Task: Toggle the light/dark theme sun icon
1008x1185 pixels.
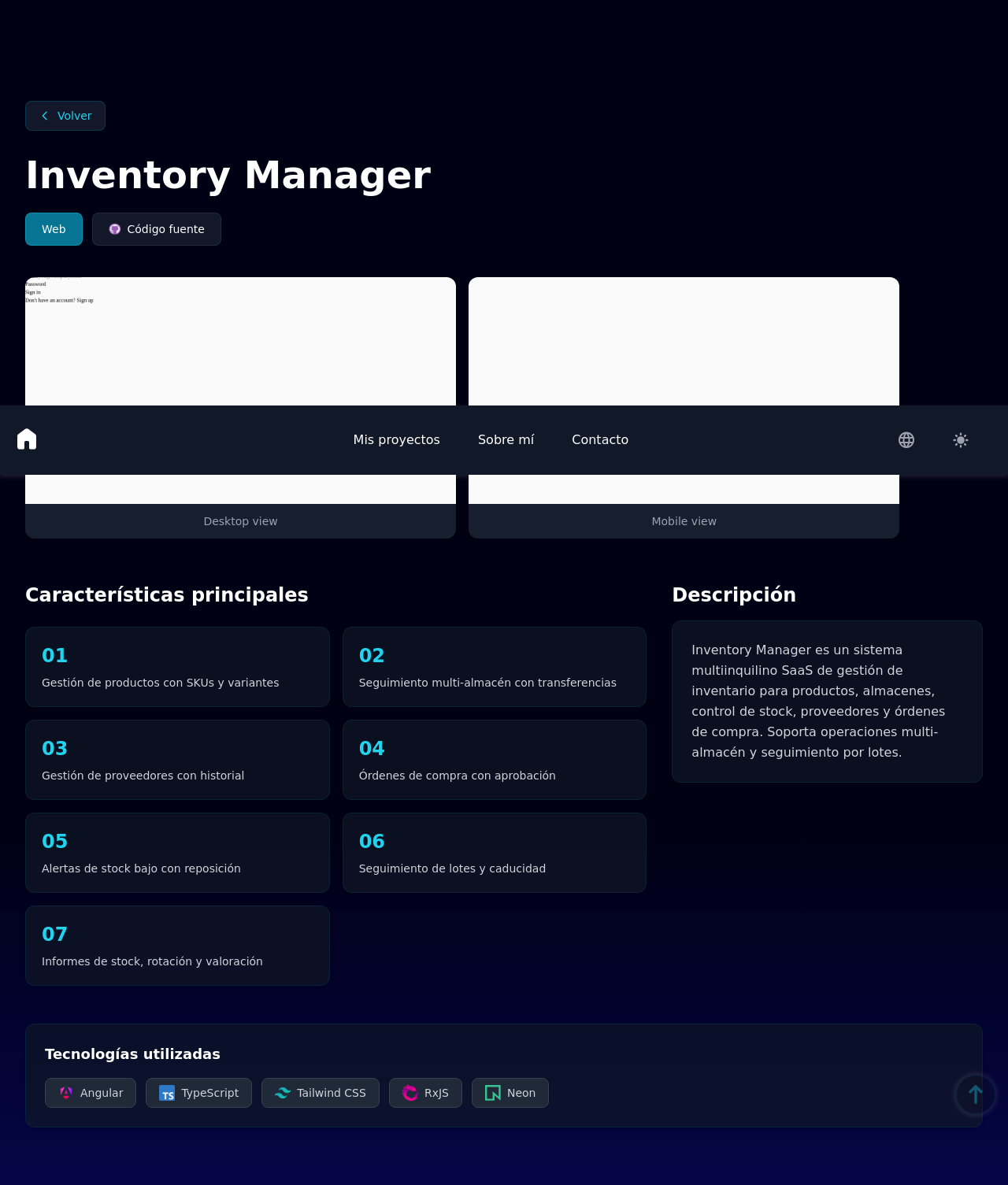Action: tap(961, 440)
